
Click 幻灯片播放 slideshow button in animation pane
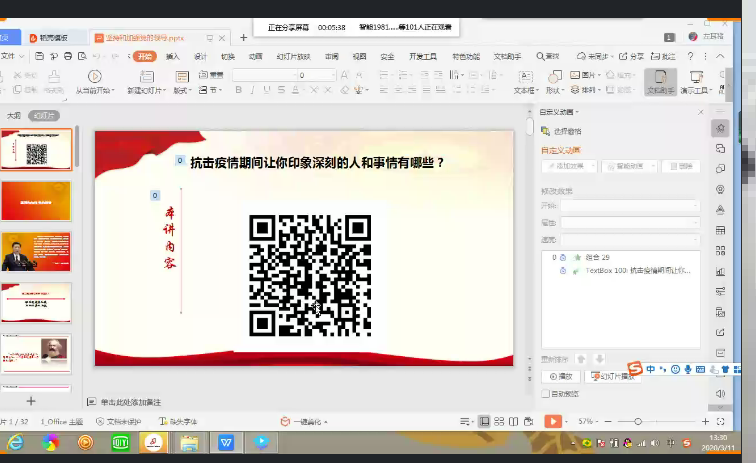pos(613,376)
